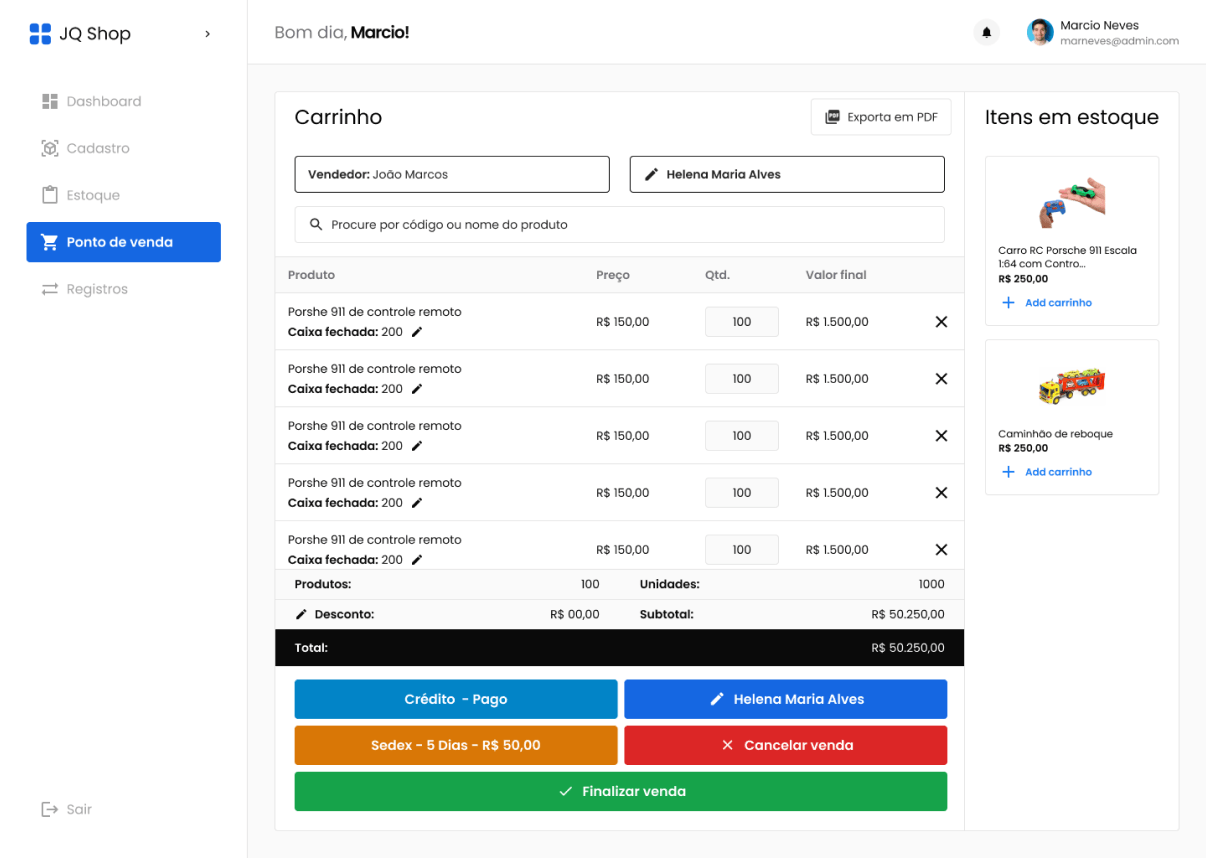Open the Helena Maria Alves customer field

[786, 174]
